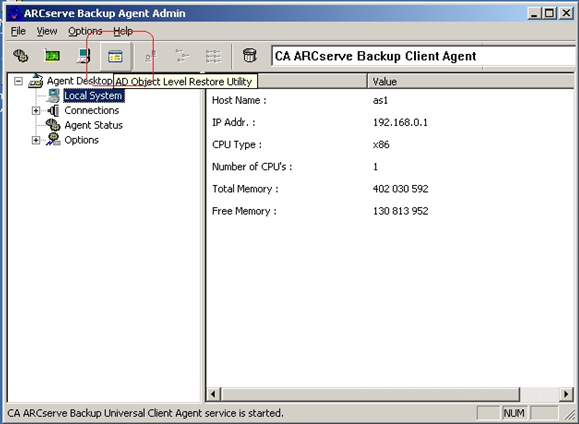Click the globe-and-gear services toolbar icon
579x424 pixels.
(21, 56)
